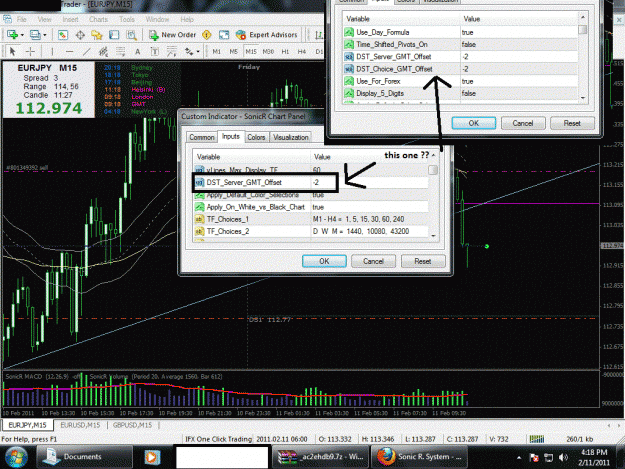Toggle the Expert Advisors button
The image size is (625, 469).
pyautogui.click(x=266, y=35)
